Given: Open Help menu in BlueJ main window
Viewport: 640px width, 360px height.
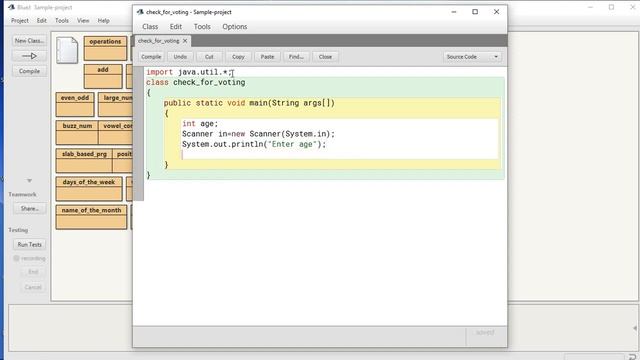Looking at the screenshot, I should pos(103,20).
